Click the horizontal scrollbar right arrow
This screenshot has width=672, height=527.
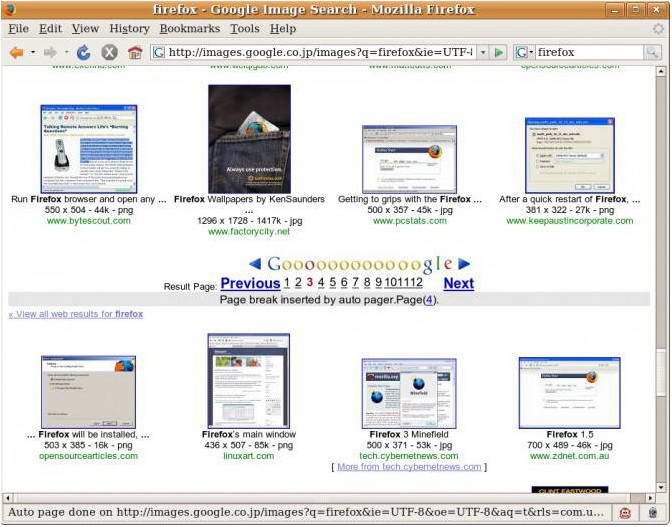(651, 498)
